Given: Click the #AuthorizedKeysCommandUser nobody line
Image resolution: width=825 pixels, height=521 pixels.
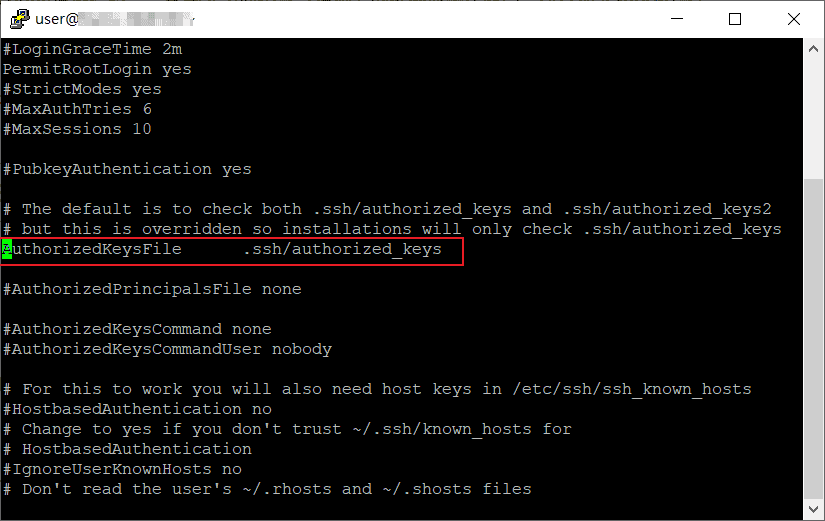Looking at the screenshot, I should coord(166,349).
